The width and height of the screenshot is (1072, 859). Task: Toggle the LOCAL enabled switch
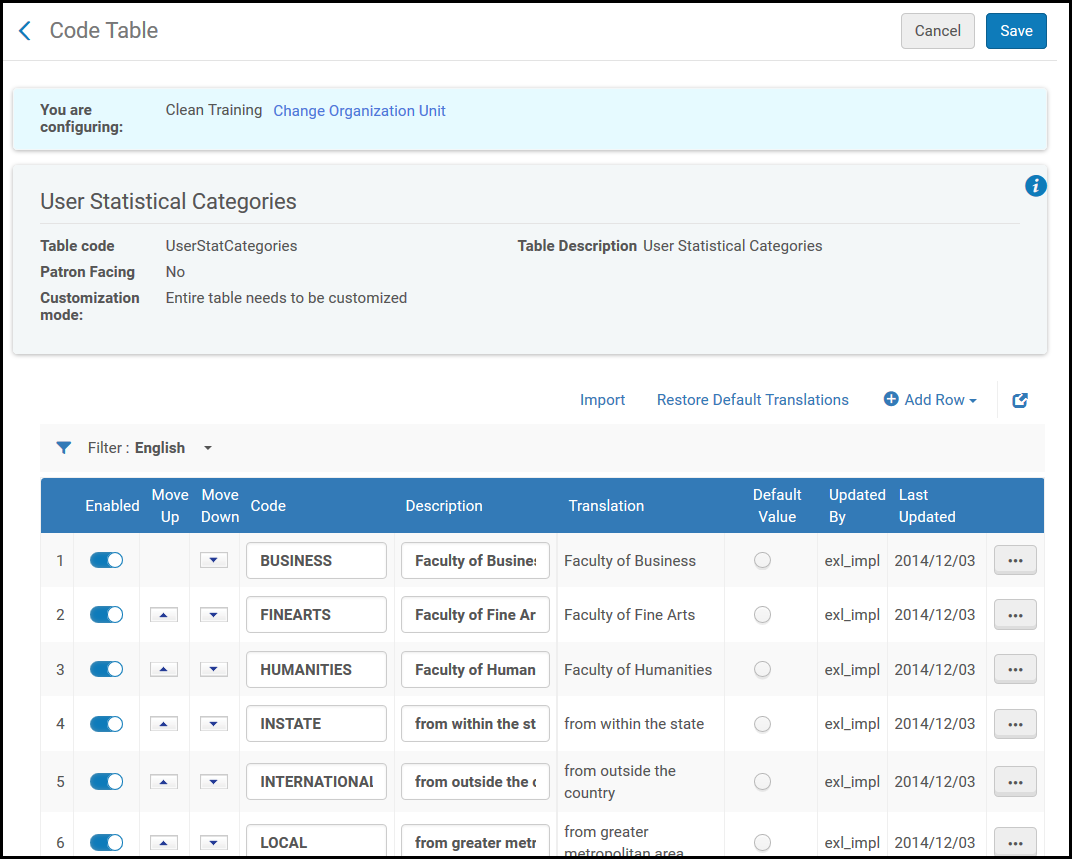(107, 843)
